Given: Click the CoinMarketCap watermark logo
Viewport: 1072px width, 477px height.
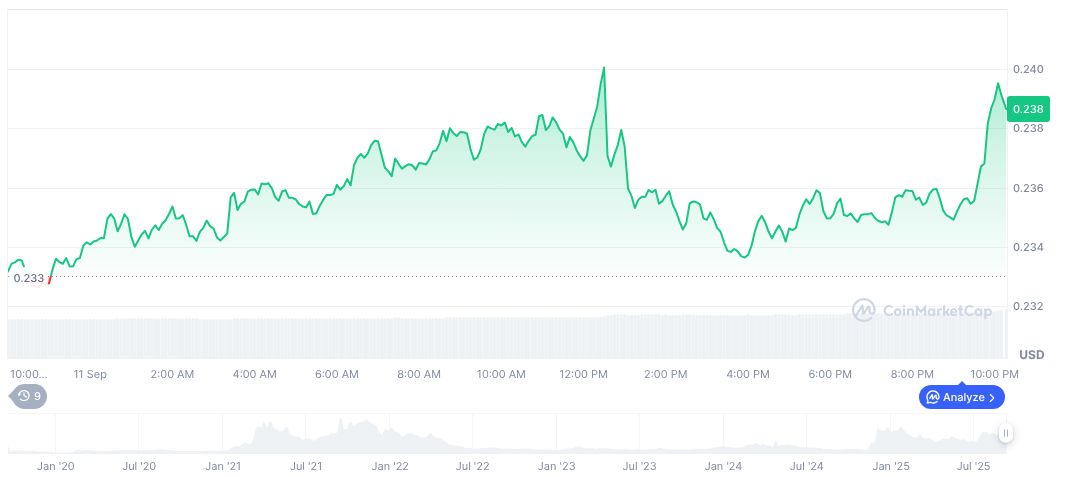Looking at the screenshot, I should click(922, 311).
